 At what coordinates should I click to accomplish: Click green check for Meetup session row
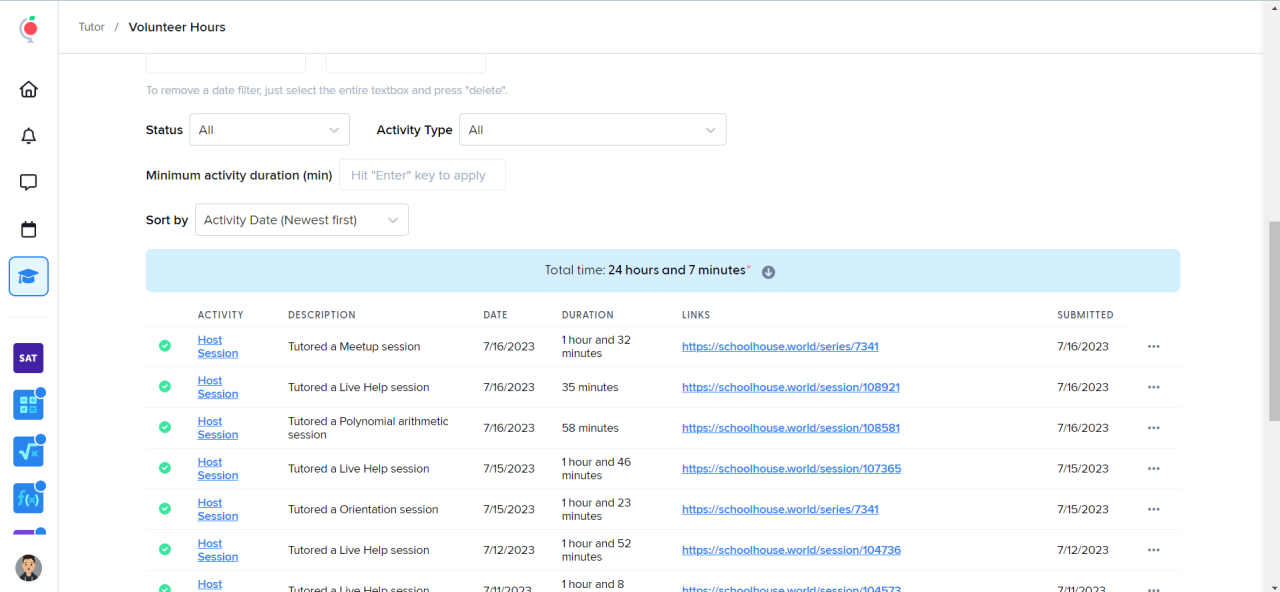click(165, 346)
